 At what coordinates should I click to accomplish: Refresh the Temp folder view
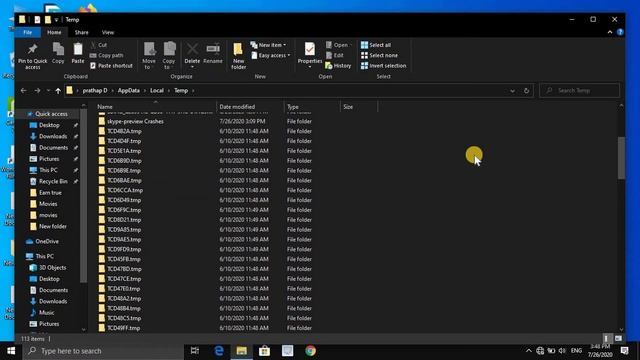pos(526,91)
